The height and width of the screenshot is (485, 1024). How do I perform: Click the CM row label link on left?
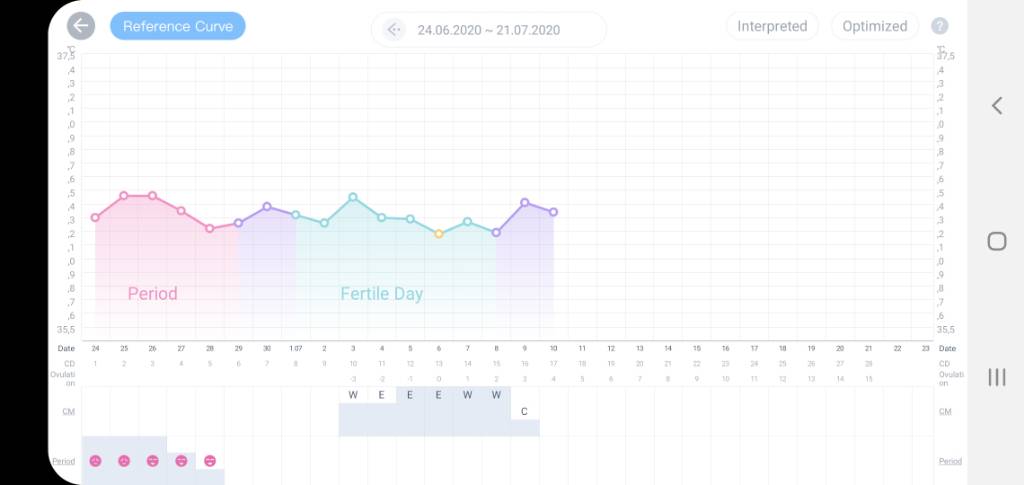coord(67,411)
